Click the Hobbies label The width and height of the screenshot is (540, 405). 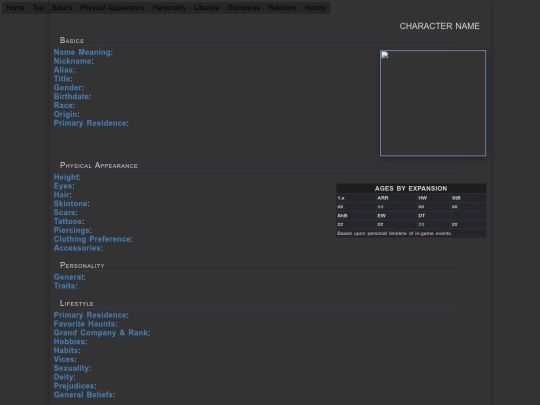pyautogui.click(x=70, y=342)
